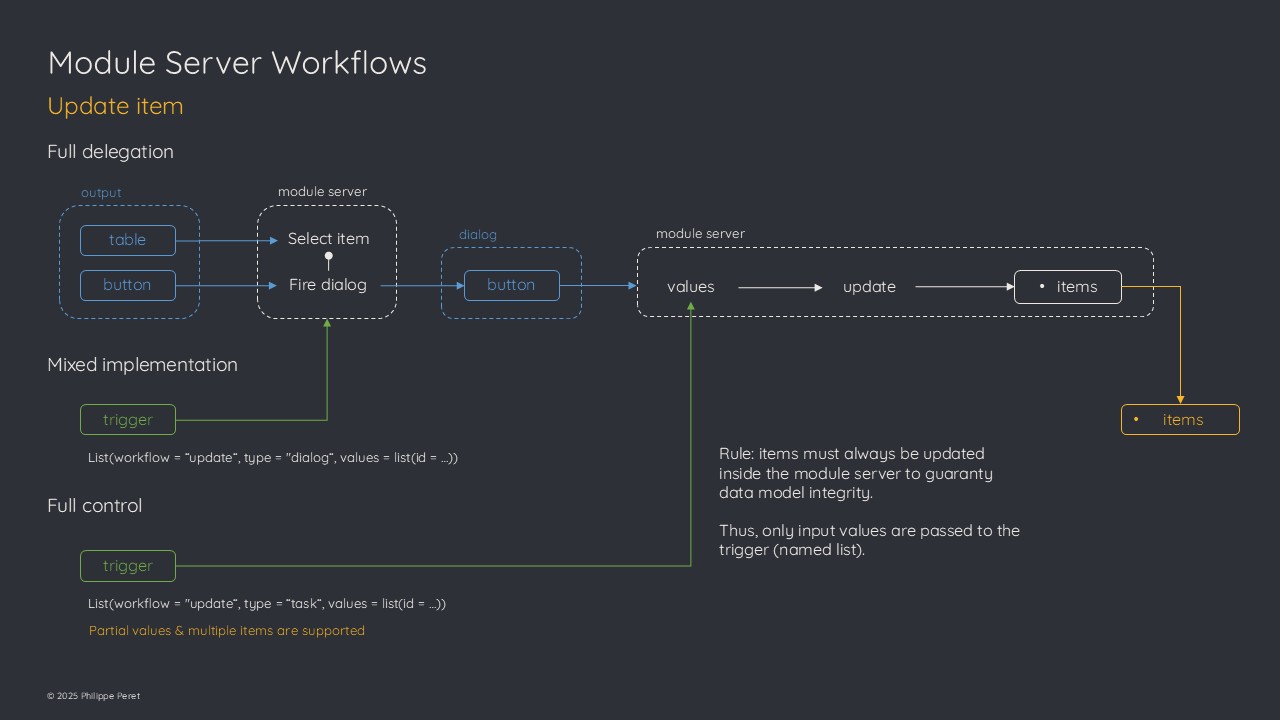Click the List code line with type task
Image resolution: width=1280 pixels, height=720 pixels.
[266, 604]
